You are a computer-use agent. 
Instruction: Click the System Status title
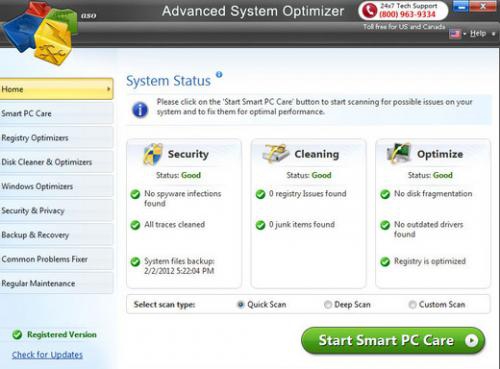click(x=168, y=81)
